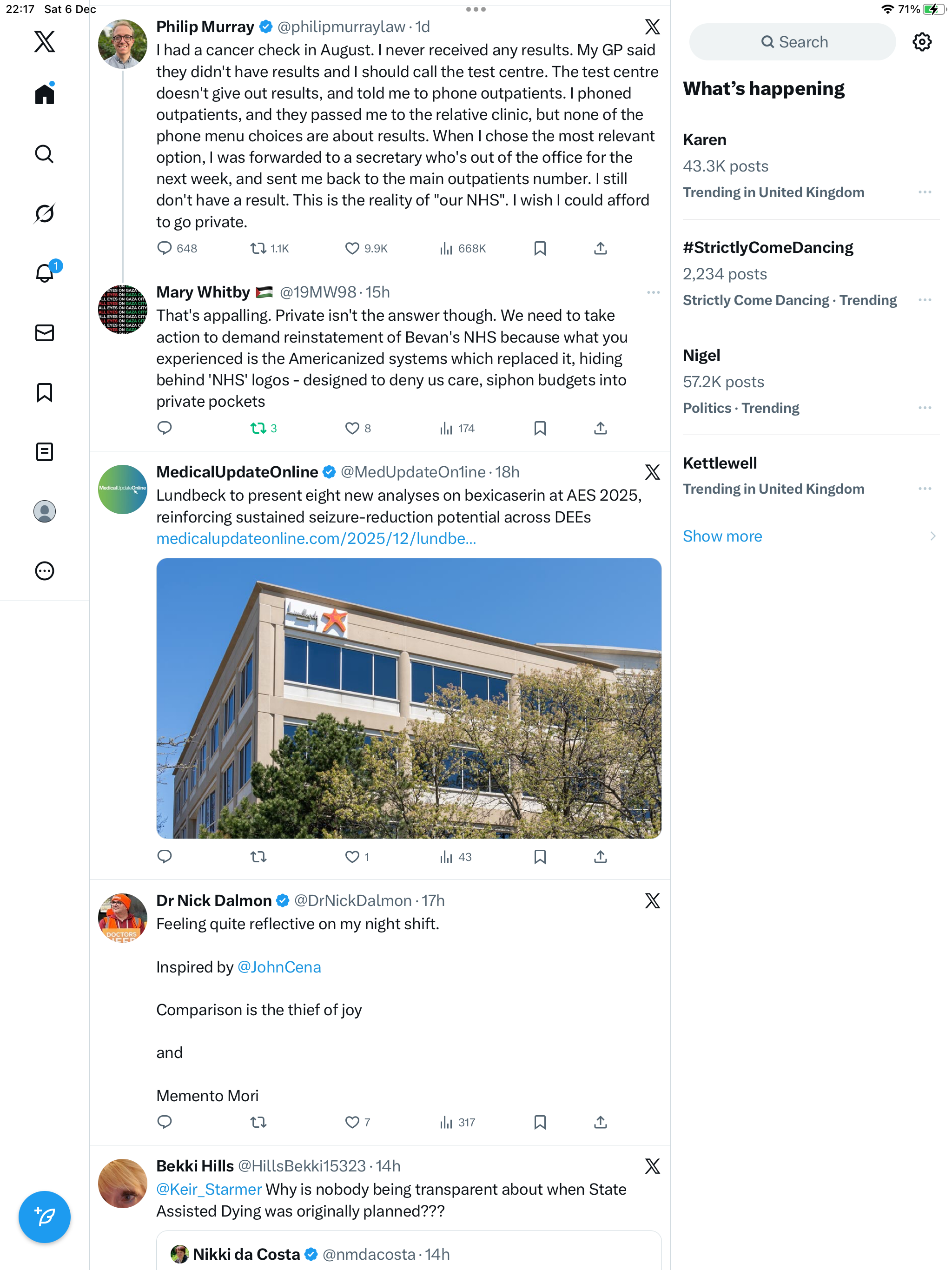Expand Show more trends chevron
The width and height of the screenshot is (952, 1270).
pyautogui.click(x=932, y=536)
